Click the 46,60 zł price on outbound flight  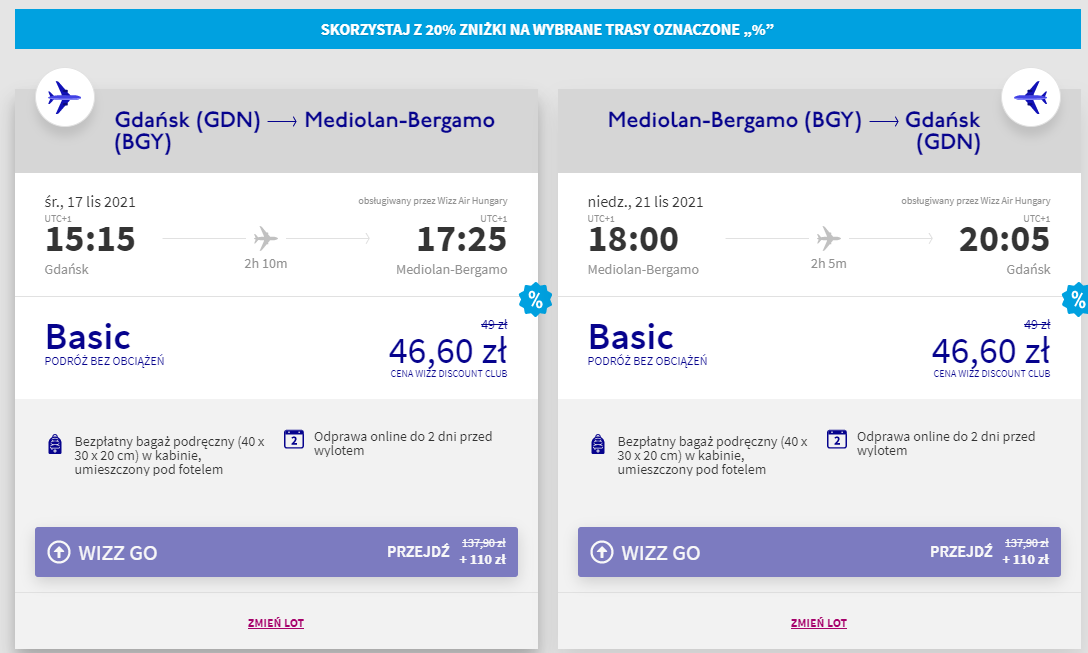click(x=447, y=351)
